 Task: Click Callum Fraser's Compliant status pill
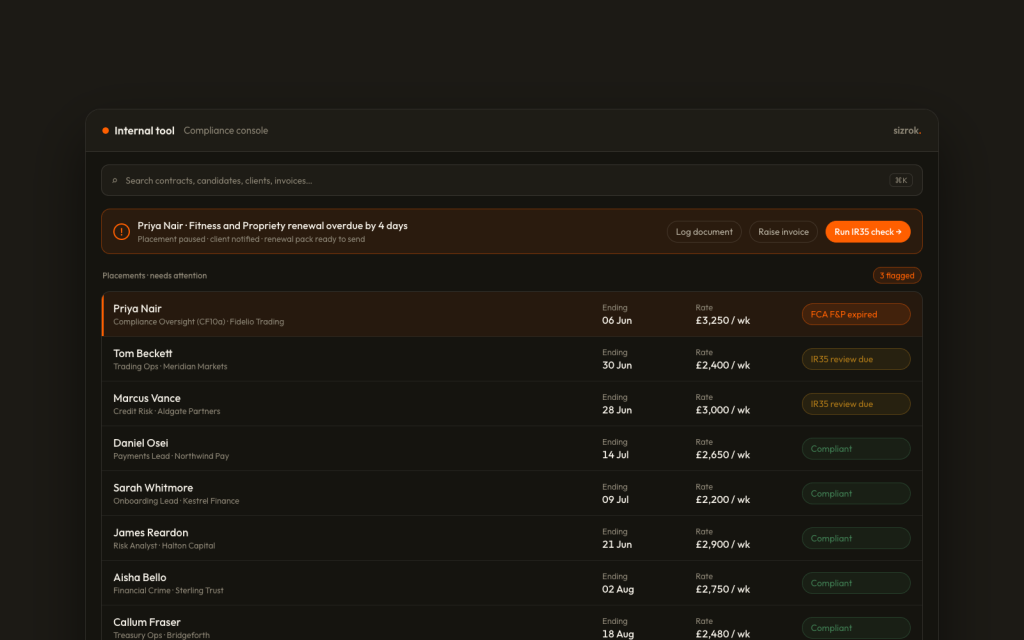click(856, 628)
